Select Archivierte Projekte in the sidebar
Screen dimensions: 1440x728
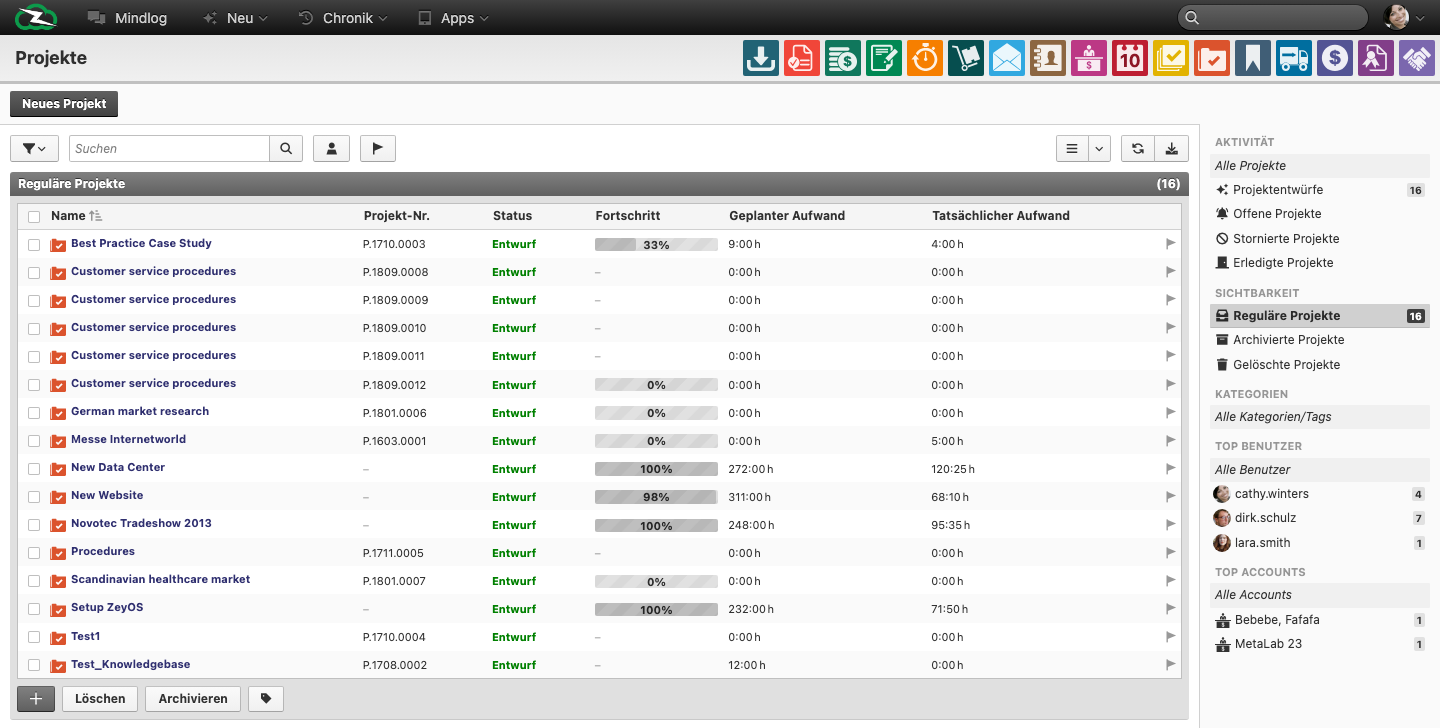pos(1320,340)
